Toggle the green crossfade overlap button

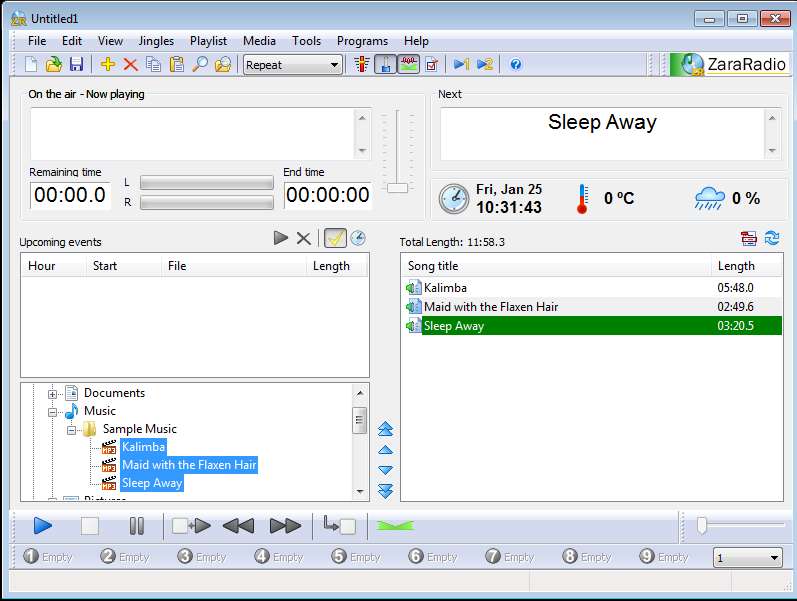395,526
